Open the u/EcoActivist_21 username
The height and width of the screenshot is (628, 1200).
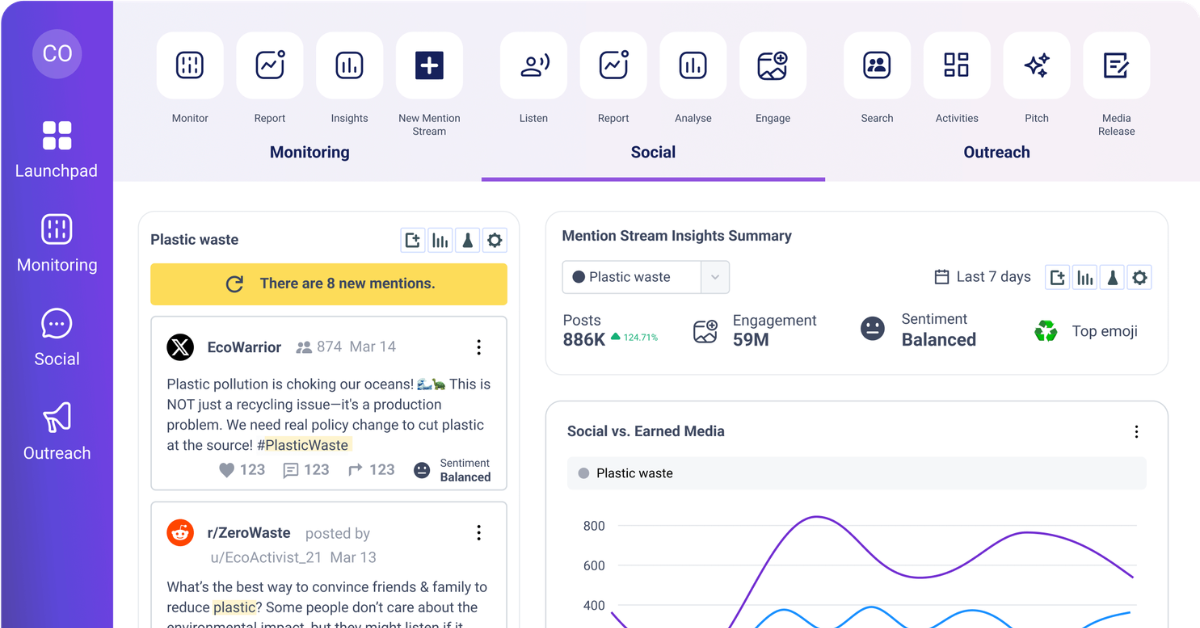click(266, 557)
